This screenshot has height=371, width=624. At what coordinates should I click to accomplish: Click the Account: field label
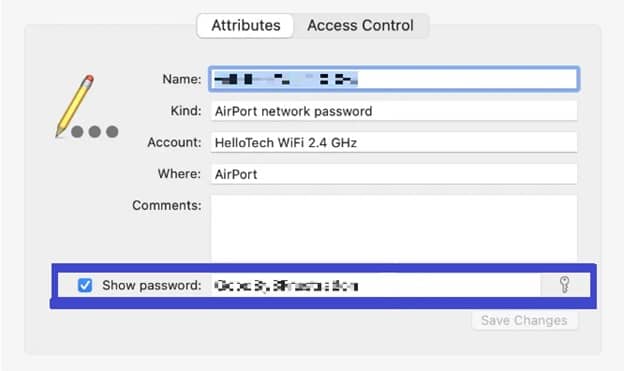point(174,142)
